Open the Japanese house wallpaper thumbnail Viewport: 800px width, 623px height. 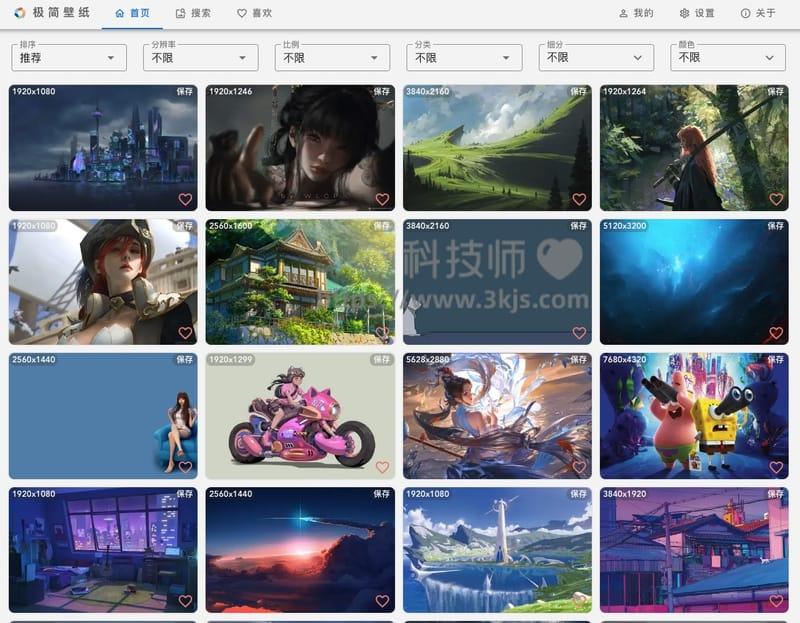point(300,282)
